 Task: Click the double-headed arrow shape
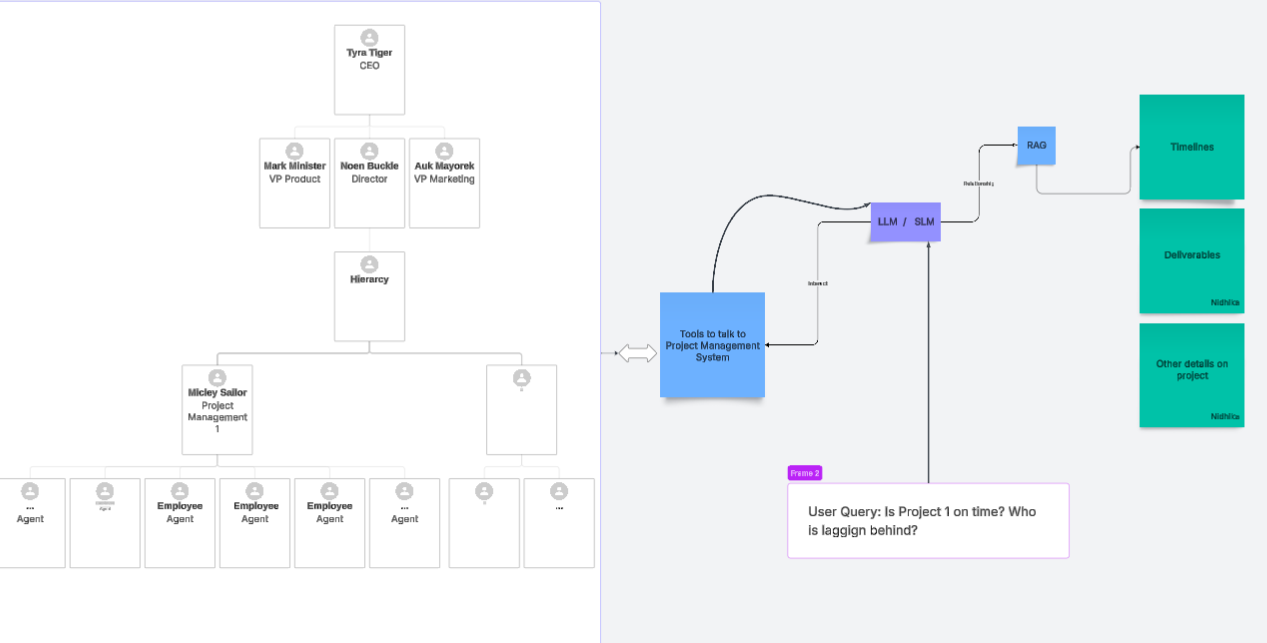click(637, 353)
